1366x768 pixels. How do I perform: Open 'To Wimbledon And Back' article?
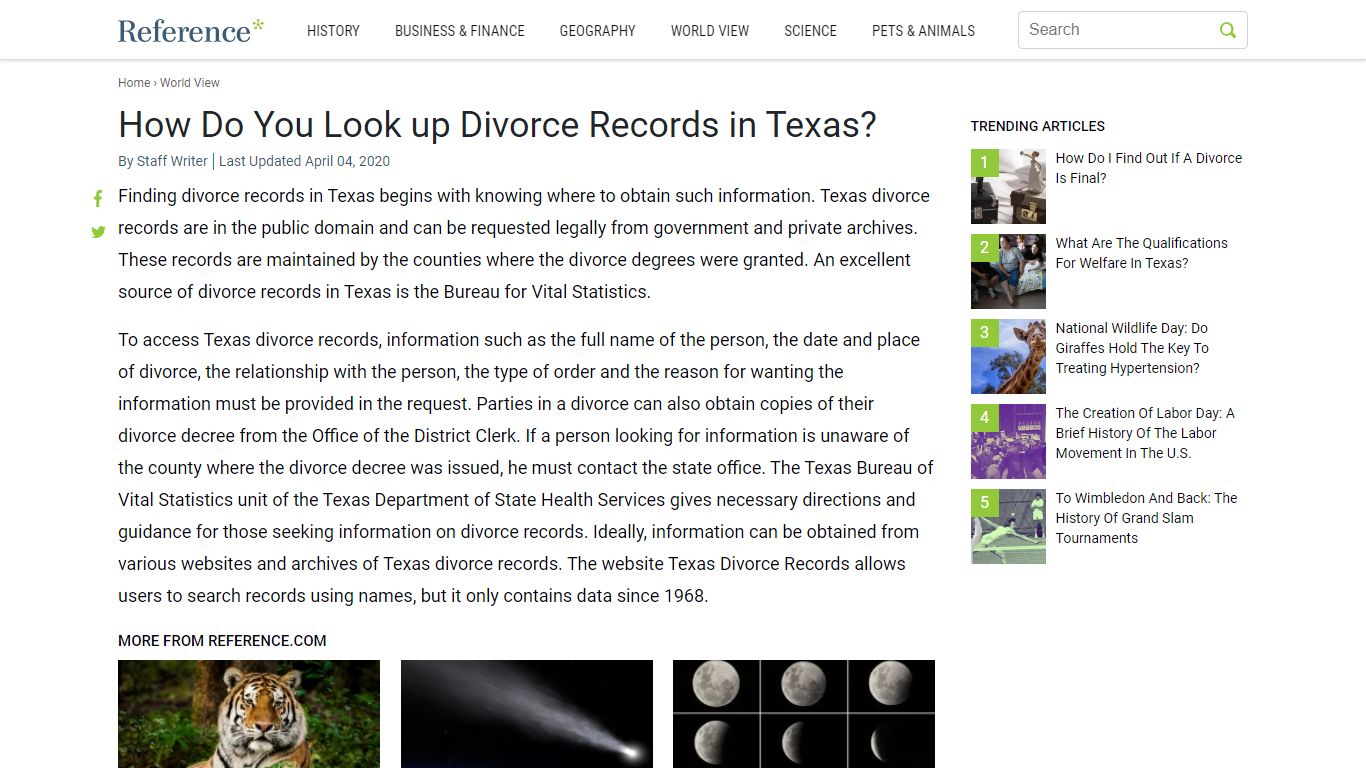tap(1146, 518)
